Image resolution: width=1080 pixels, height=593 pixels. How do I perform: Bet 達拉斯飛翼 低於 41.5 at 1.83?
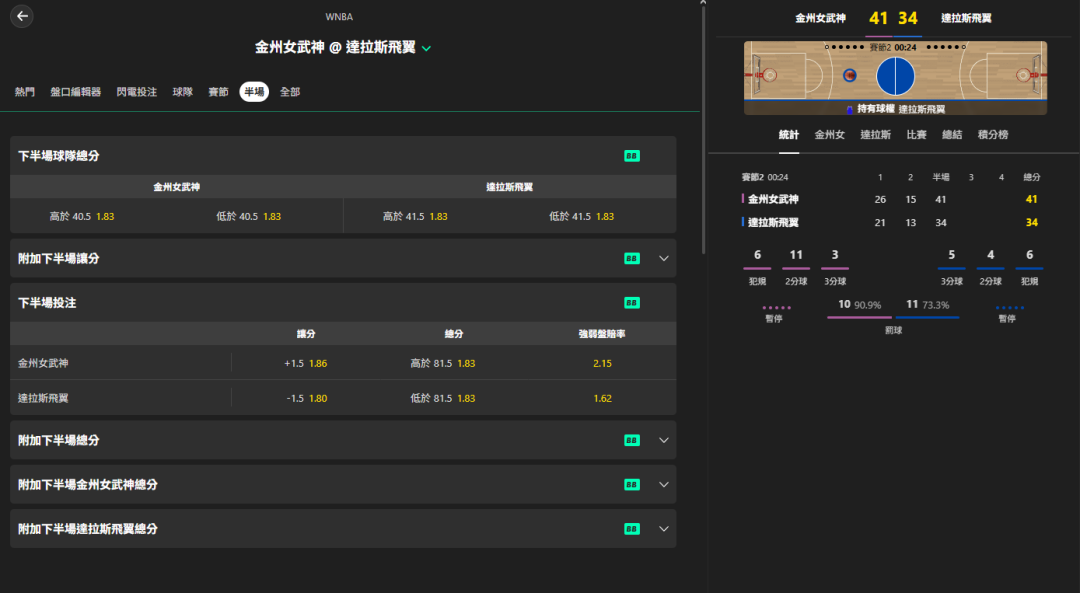click(582, 216)
